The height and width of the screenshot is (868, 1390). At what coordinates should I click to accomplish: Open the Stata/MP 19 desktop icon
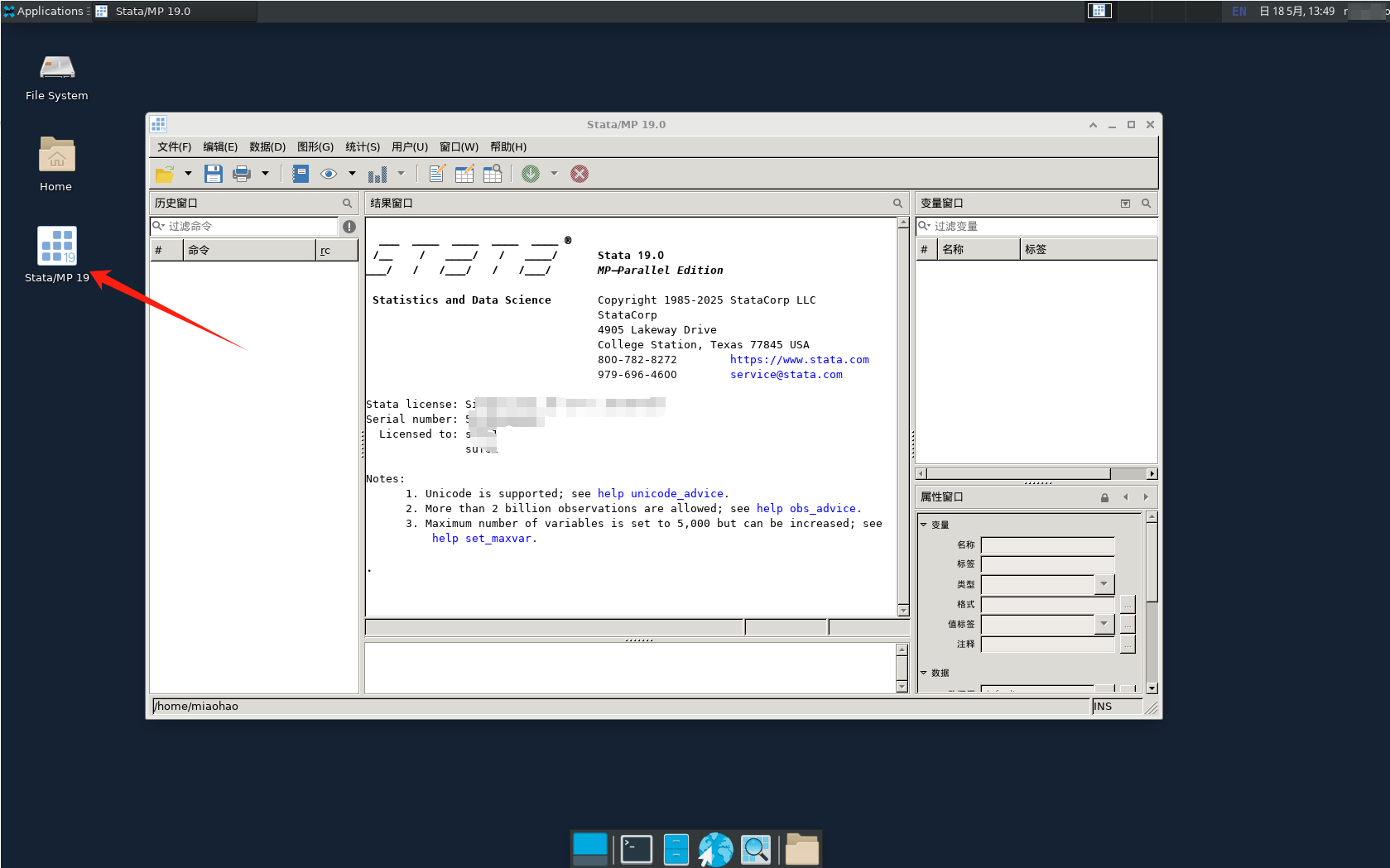point(57,256)
